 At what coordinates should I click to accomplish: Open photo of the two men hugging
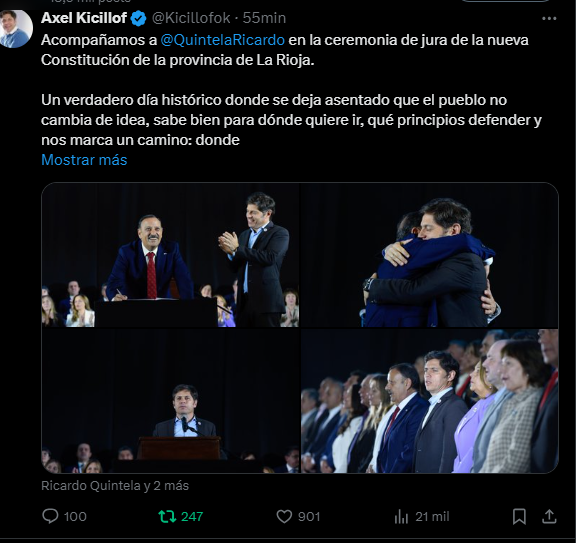[x=429, y=255]
